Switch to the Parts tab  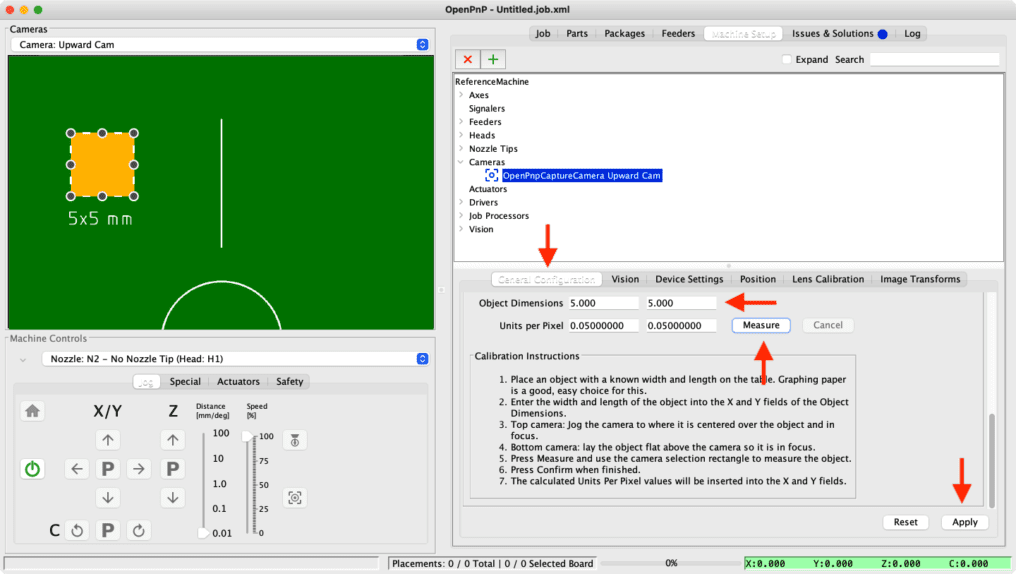[x=577, y=34]
